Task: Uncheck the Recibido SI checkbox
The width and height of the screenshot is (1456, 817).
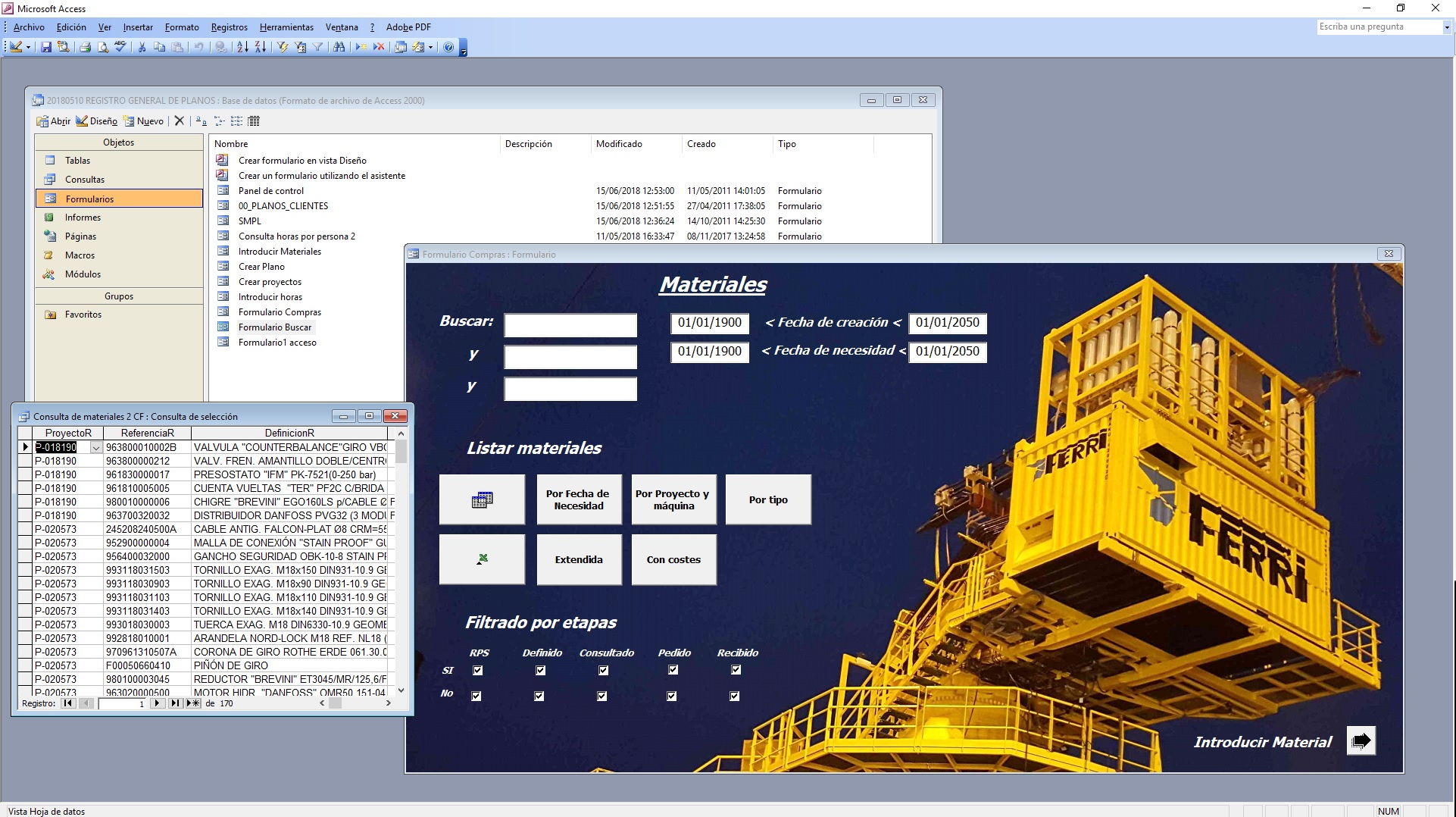Action: (736, 670)
